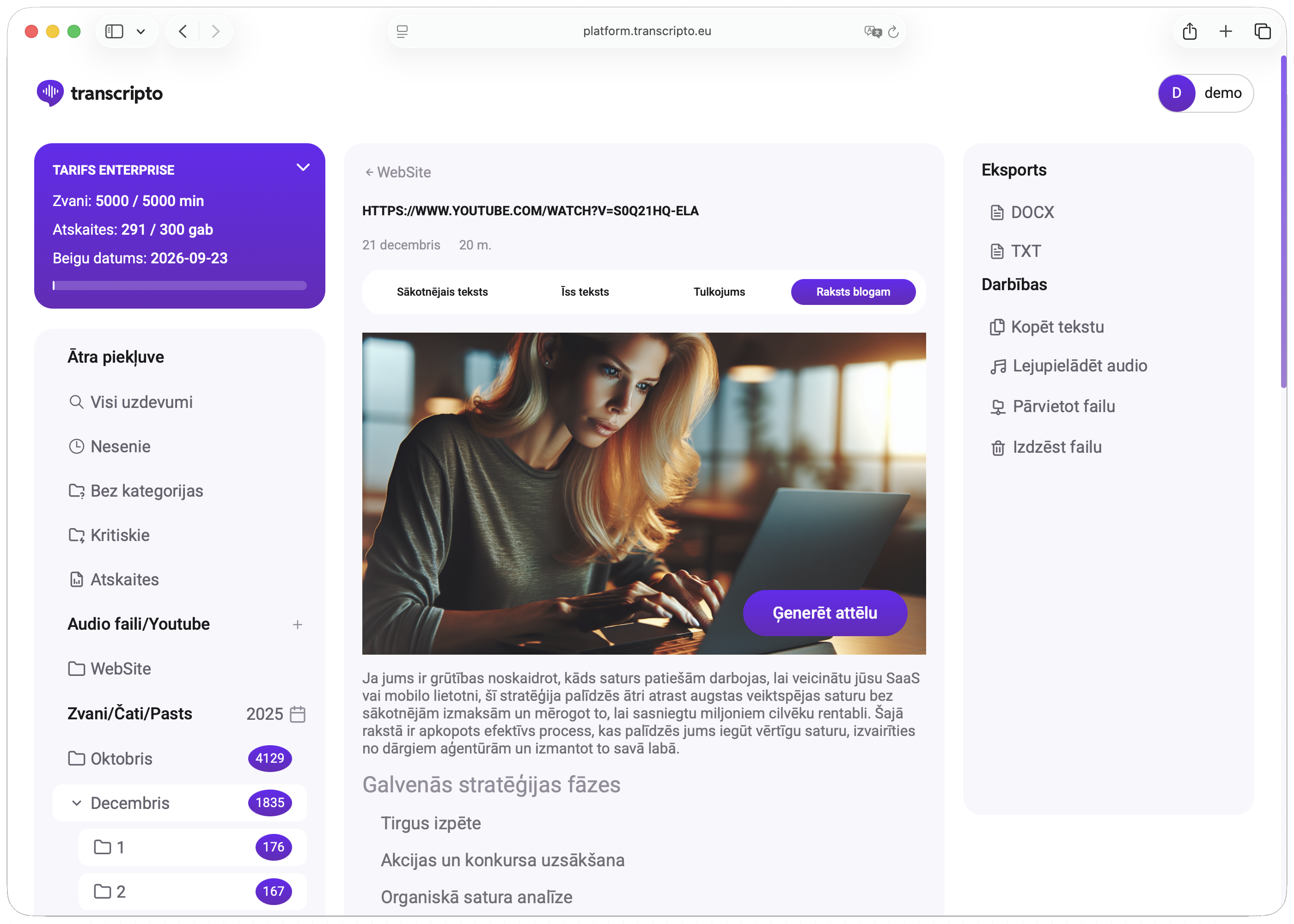This screenshot has height=924, width=1294.
Task: Click the DOCX export icon
Action: [x=996, y=212]
